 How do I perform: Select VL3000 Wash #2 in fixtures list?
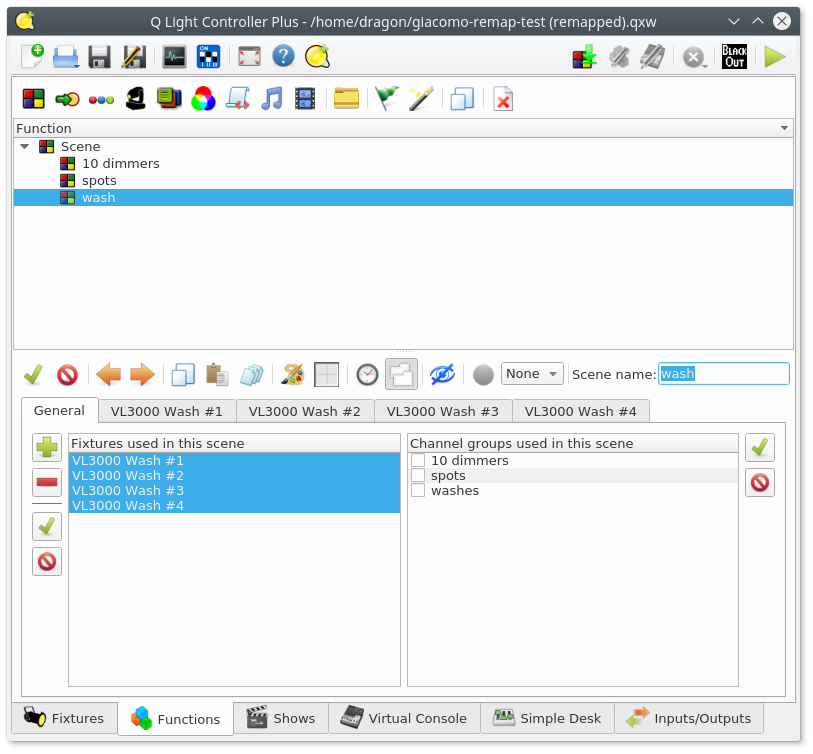[x=234, y=476]
